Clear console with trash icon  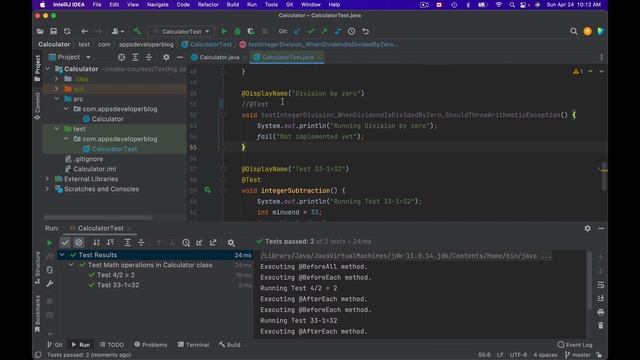[601, 326]
